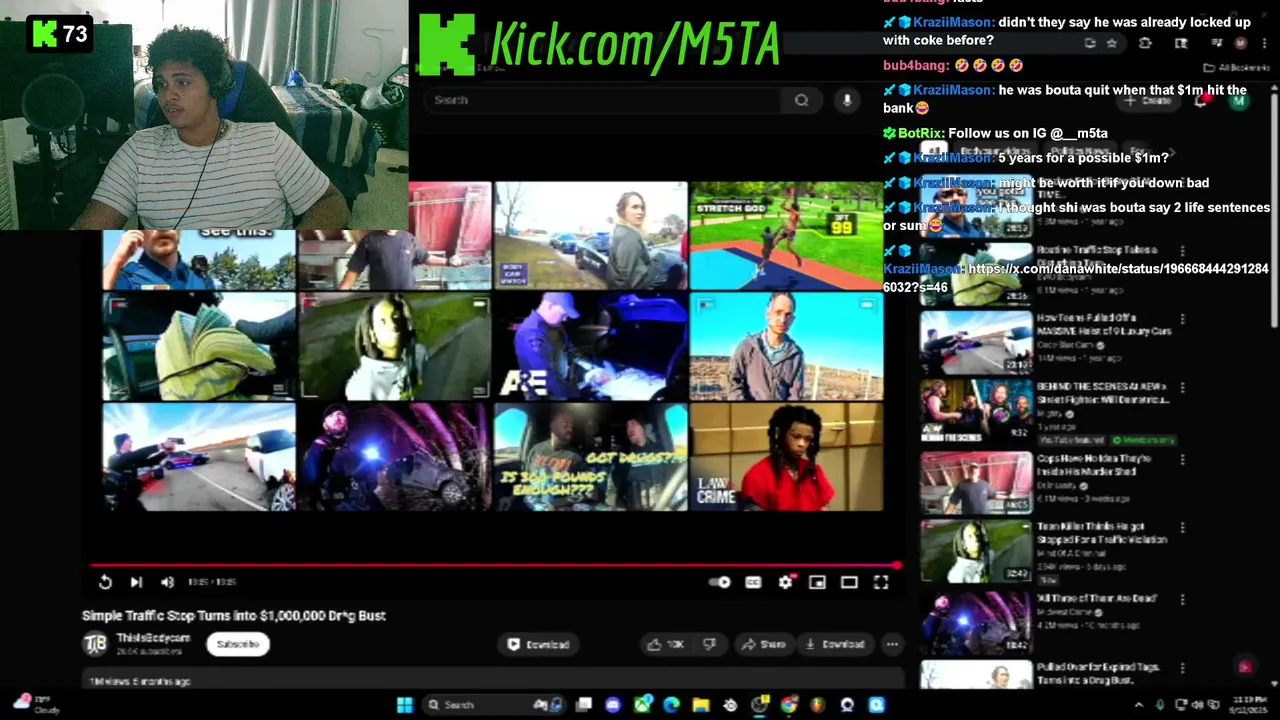1280x720 pixels.
Task: Click the ThisIsBodycam channel name
Action: click(x=153, y=638)
